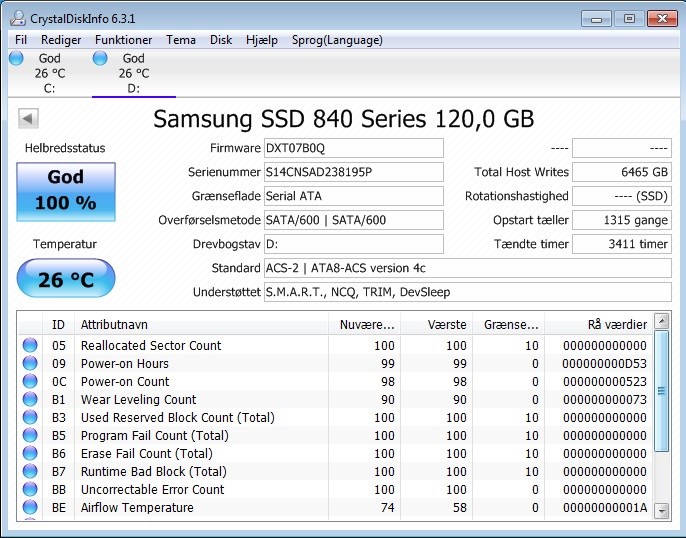This screenshot has width=686, height=538.
Task: Click status orb of Uncorrectable Error Count row
Action: pos(30,489)
